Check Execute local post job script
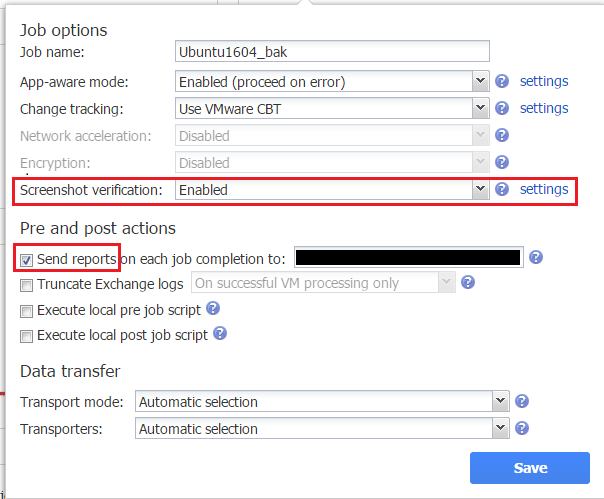This screenshot has width=604, height=499. (27, 336)
